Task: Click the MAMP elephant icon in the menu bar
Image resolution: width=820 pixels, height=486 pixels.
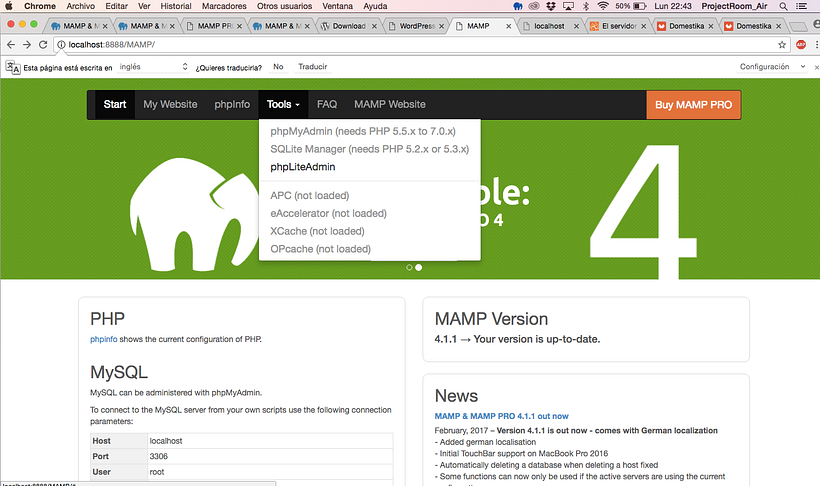Action: click(x=518, y=6)
